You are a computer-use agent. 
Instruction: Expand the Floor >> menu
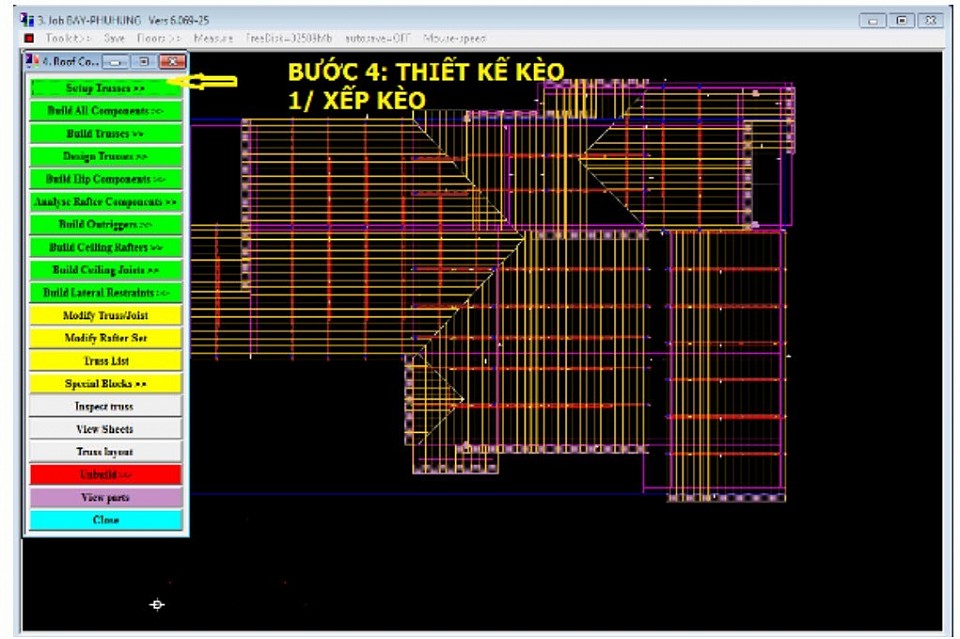point(158,38)
